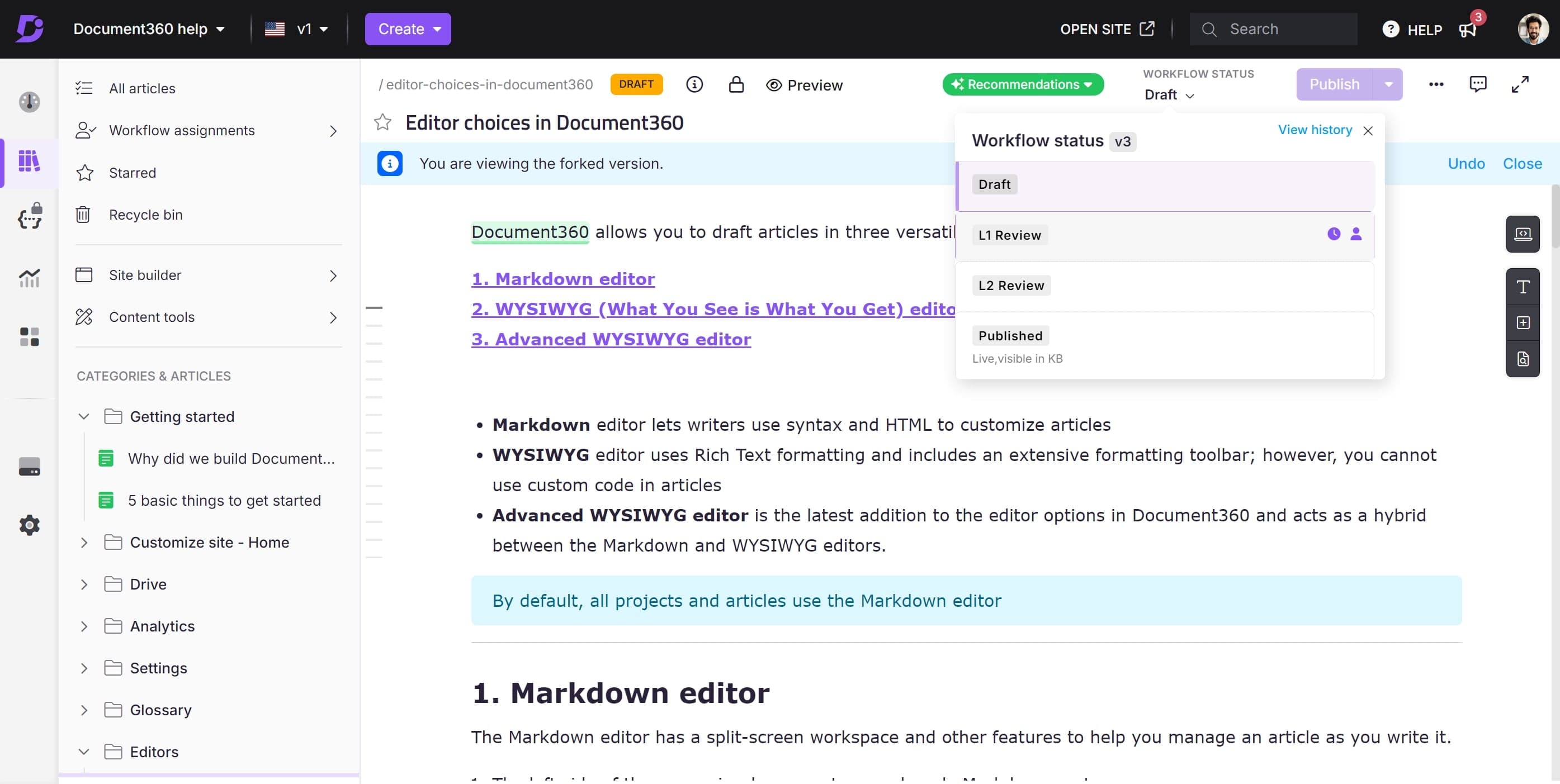This screenshot has width=1560, height=784.
Task: Select L2 Review workflow status
Action: click(1165, 287)
